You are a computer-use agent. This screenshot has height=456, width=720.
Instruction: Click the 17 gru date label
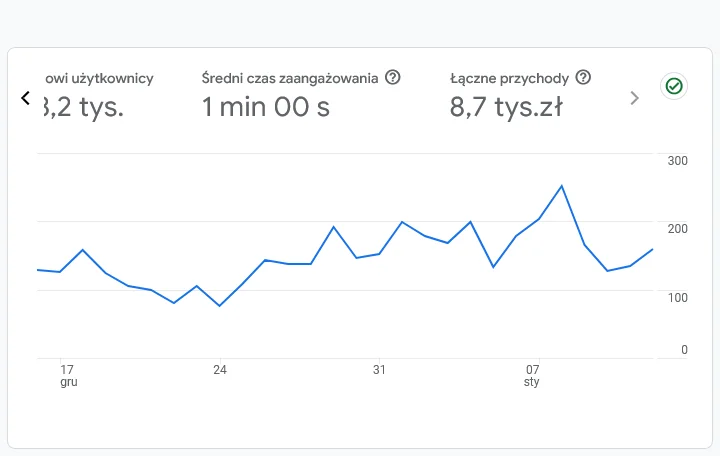(67, 375)
